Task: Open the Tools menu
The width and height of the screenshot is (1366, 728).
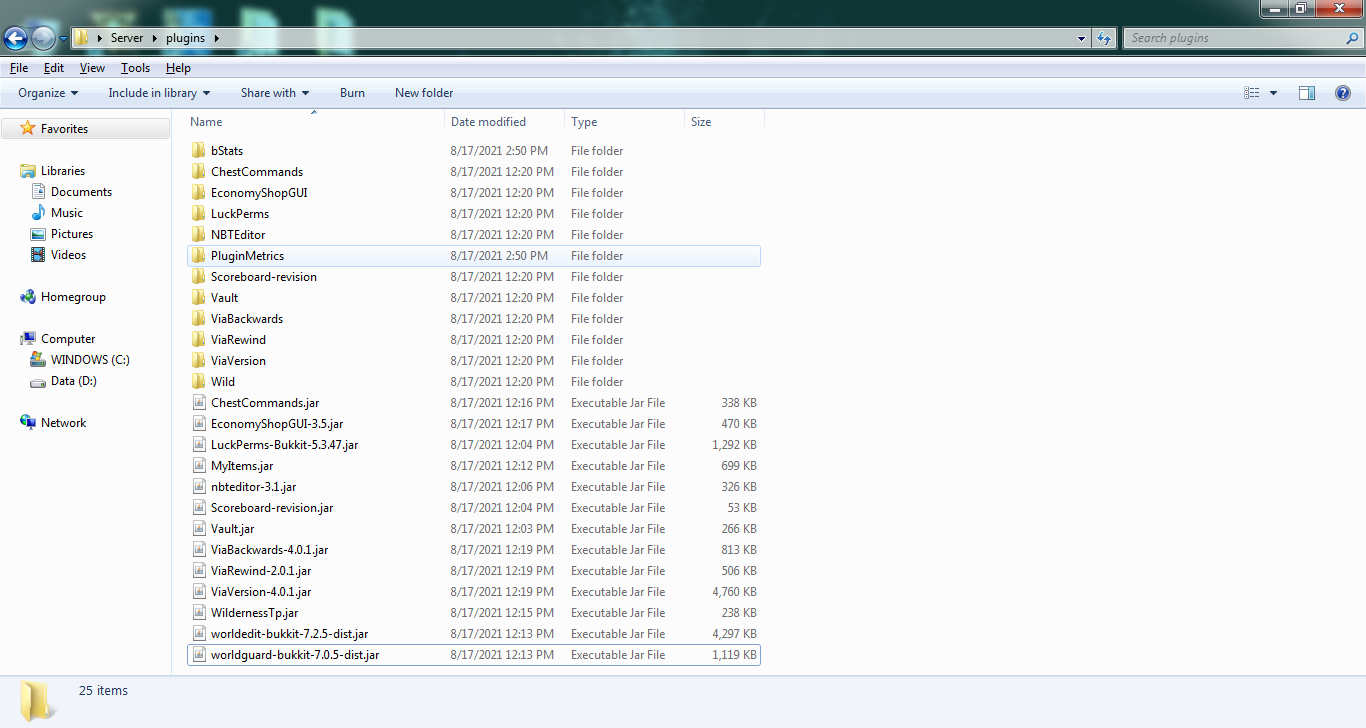Action: coord(135,68)
